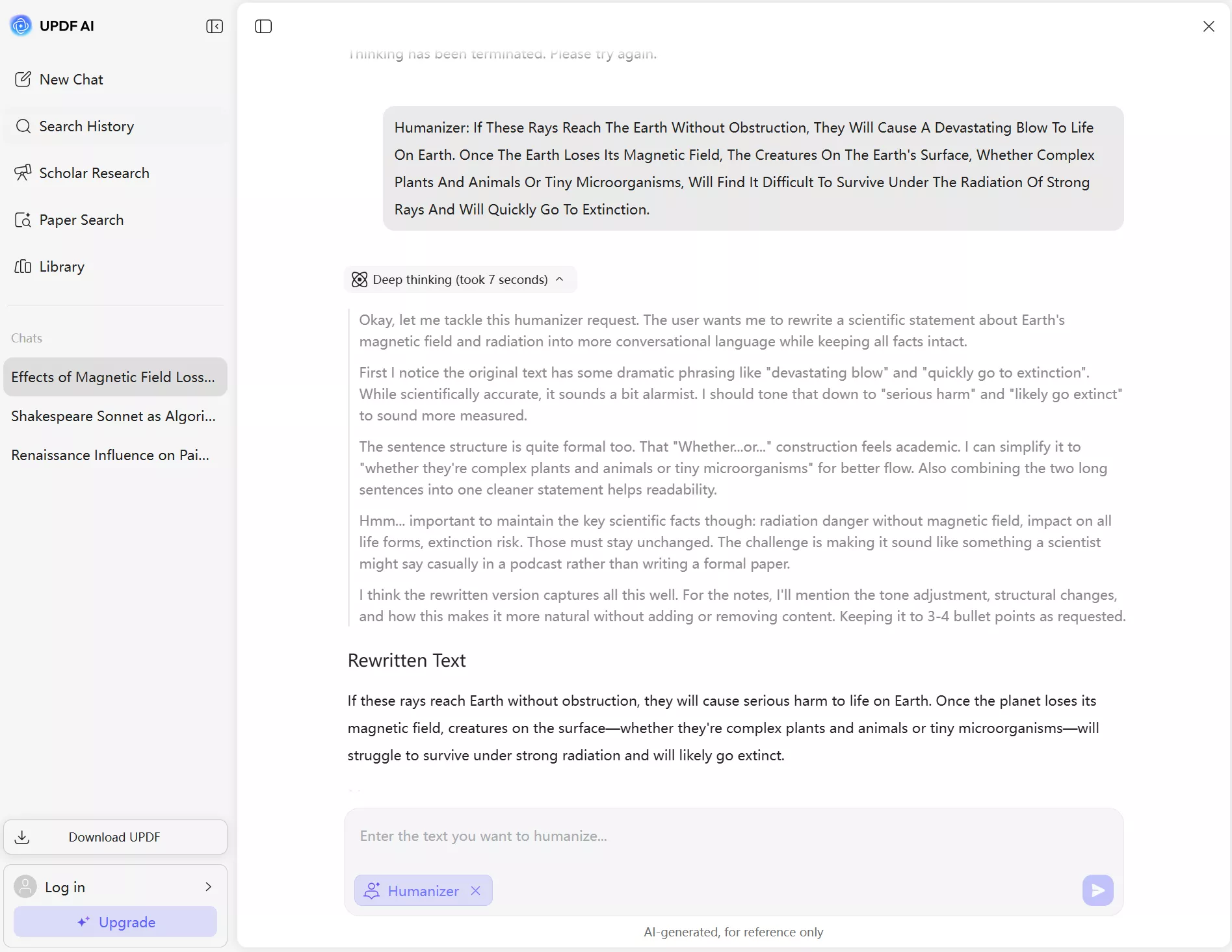Click the rewritten paragraph starting 'If these rays reach Earth'

pos(723,728)
